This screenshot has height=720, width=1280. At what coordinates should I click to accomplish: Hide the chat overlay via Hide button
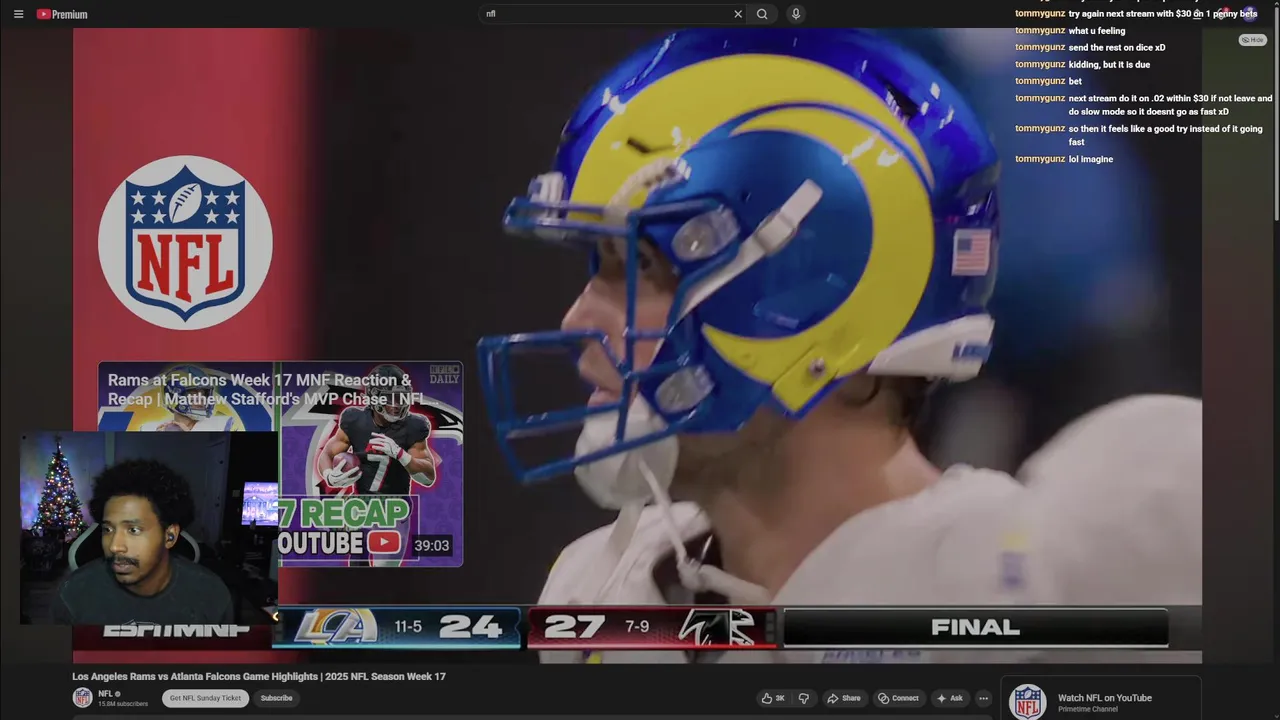(x=1253, y=40)
